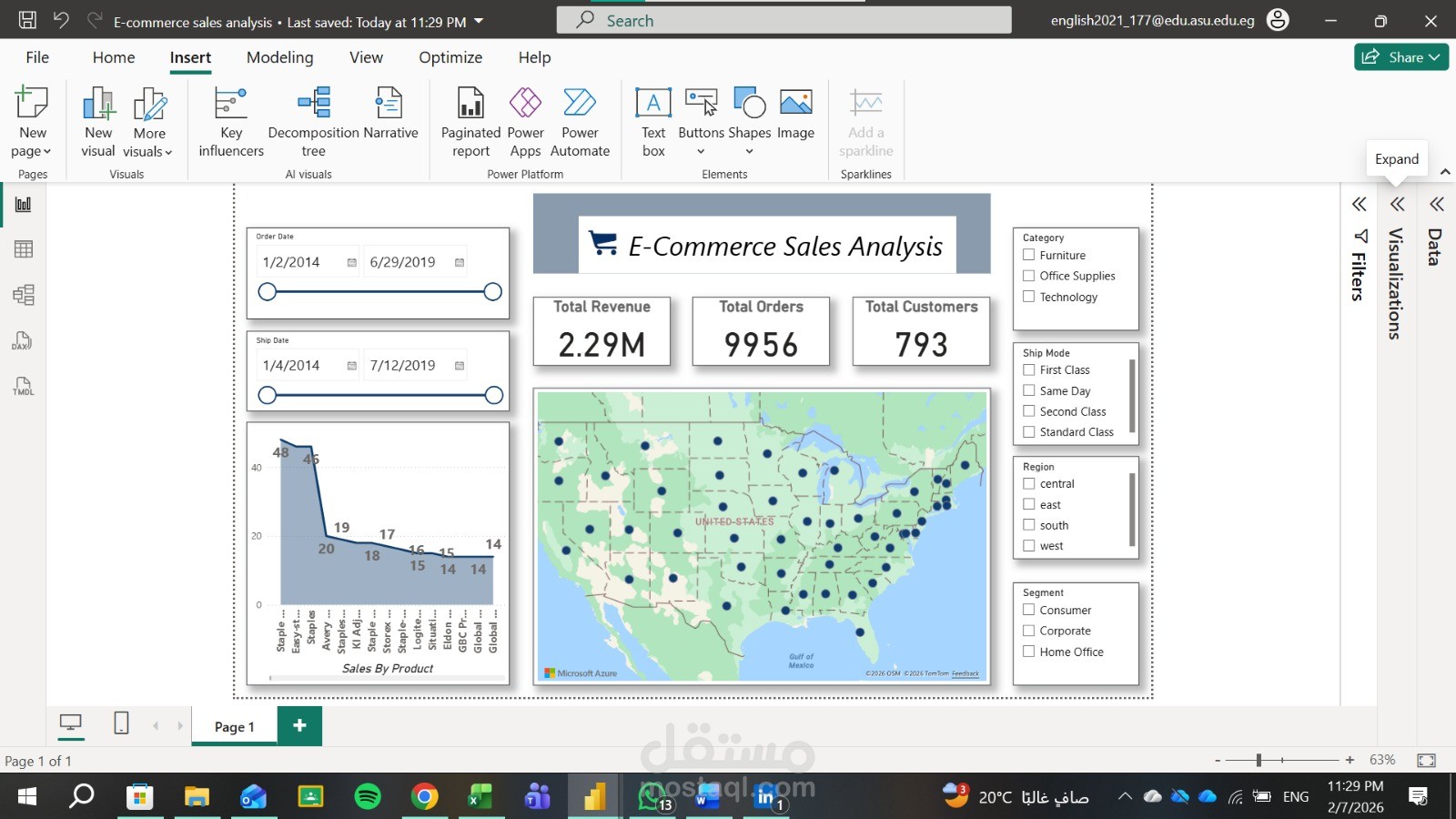
Task: Open the Buttons dropdown
Action: [x=701, y=151]
